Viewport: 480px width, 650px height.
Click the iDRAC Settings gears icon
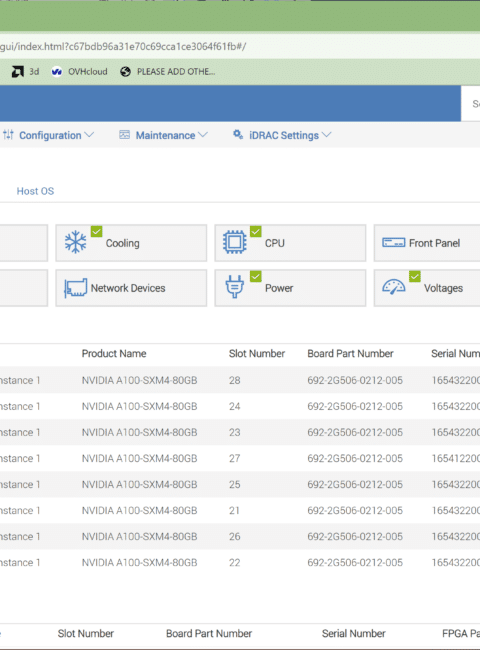pyautogui.click(x=238, y=134)
